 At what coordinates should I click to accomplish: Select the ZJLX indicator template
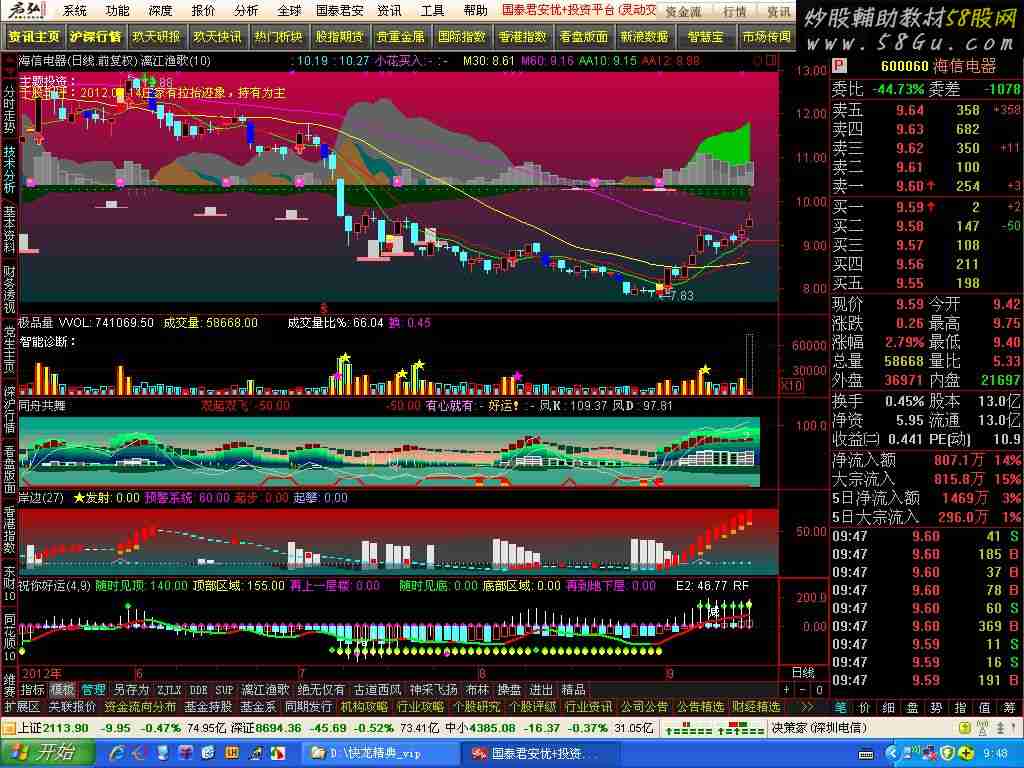(169, 690)
